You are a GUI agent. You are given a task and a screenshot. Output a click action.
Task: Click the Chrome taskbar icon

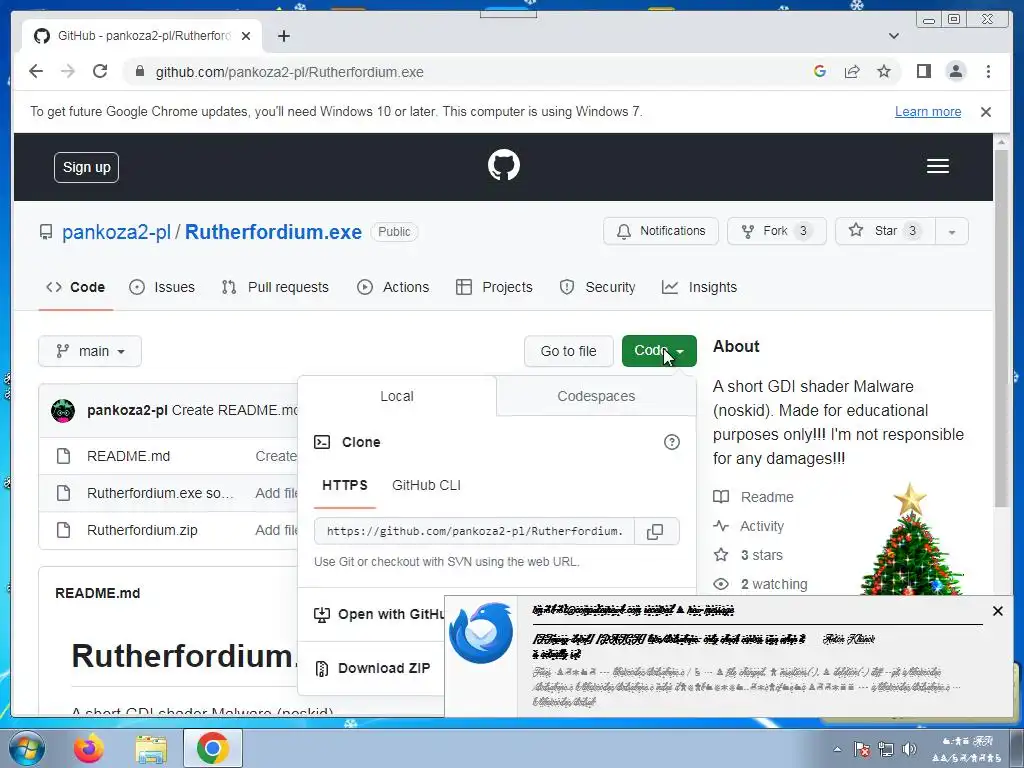[x=213, y=748]
